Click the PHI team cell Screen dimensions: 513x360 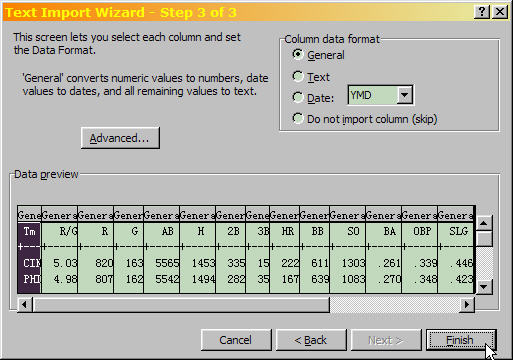click(32, 279)
